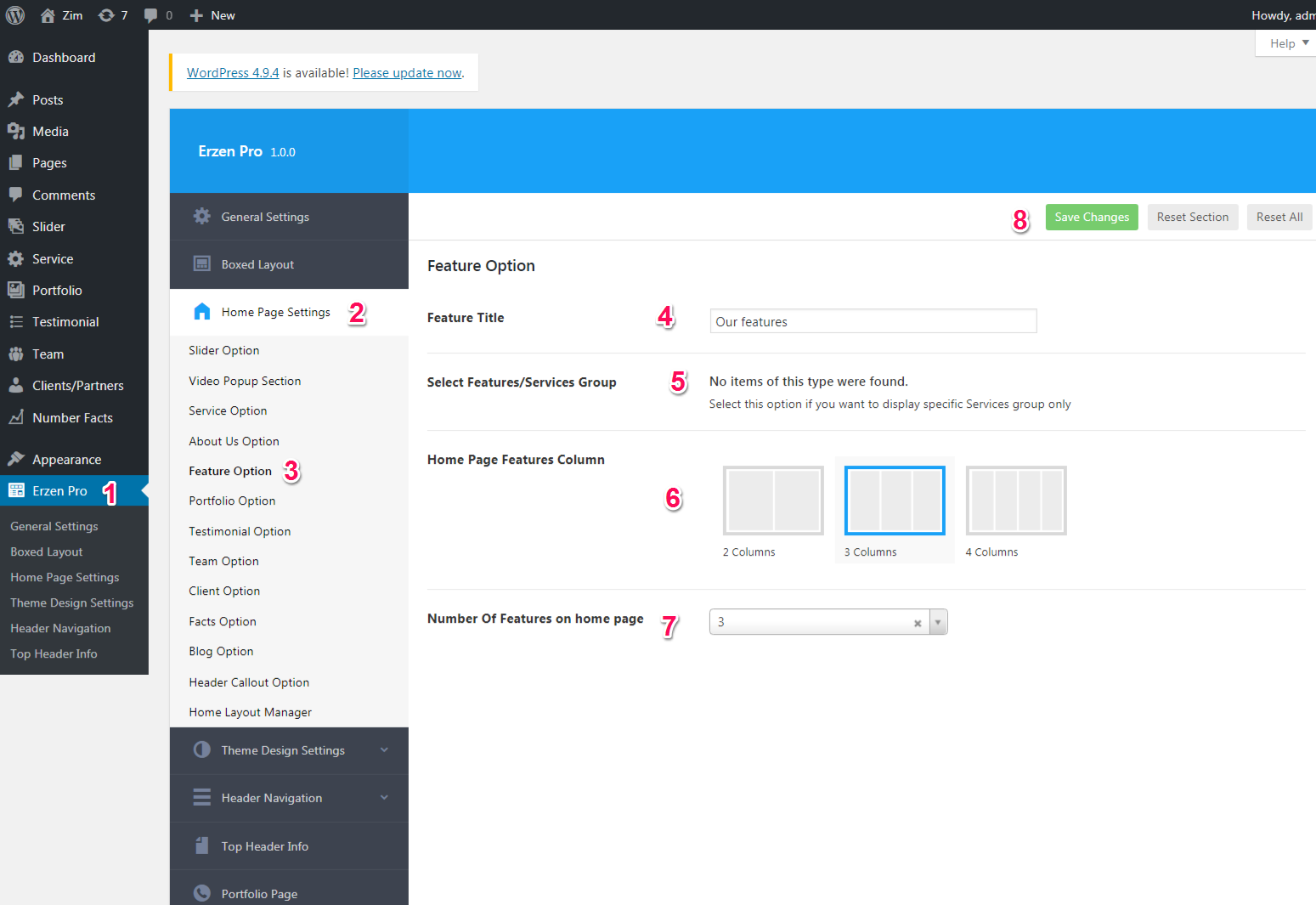Select the 4 Columns layout option

[1016, 501]
